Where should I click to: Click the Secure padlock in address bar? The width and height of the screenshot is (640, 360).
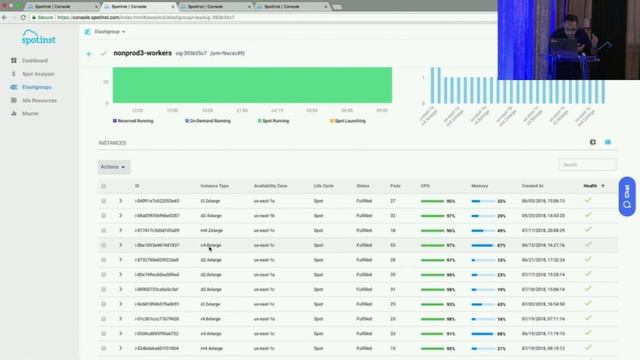click(34, 18)
